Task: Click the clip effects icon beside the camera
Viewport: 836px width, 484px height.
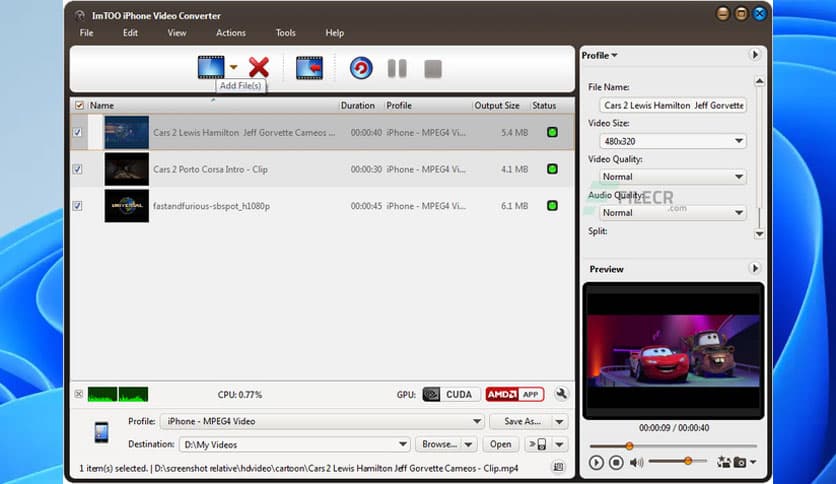Action: click(724, 462)
